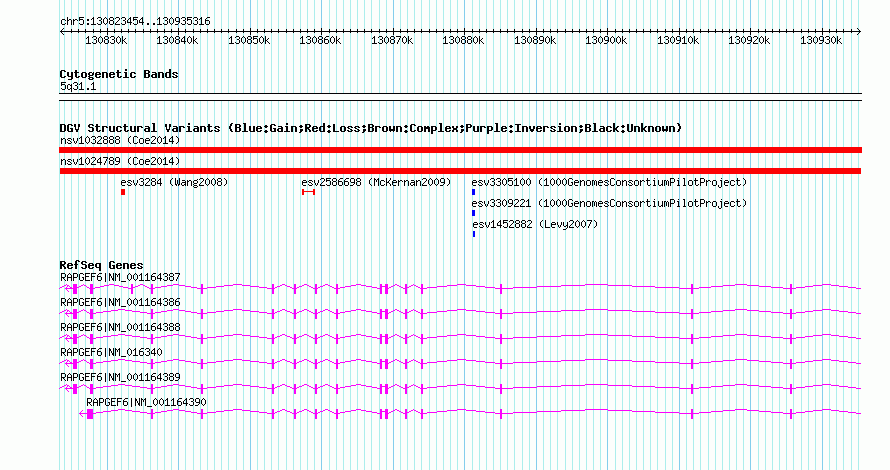Click the 130870k ruler label
The image size is (890, 470).
point(392,40)
